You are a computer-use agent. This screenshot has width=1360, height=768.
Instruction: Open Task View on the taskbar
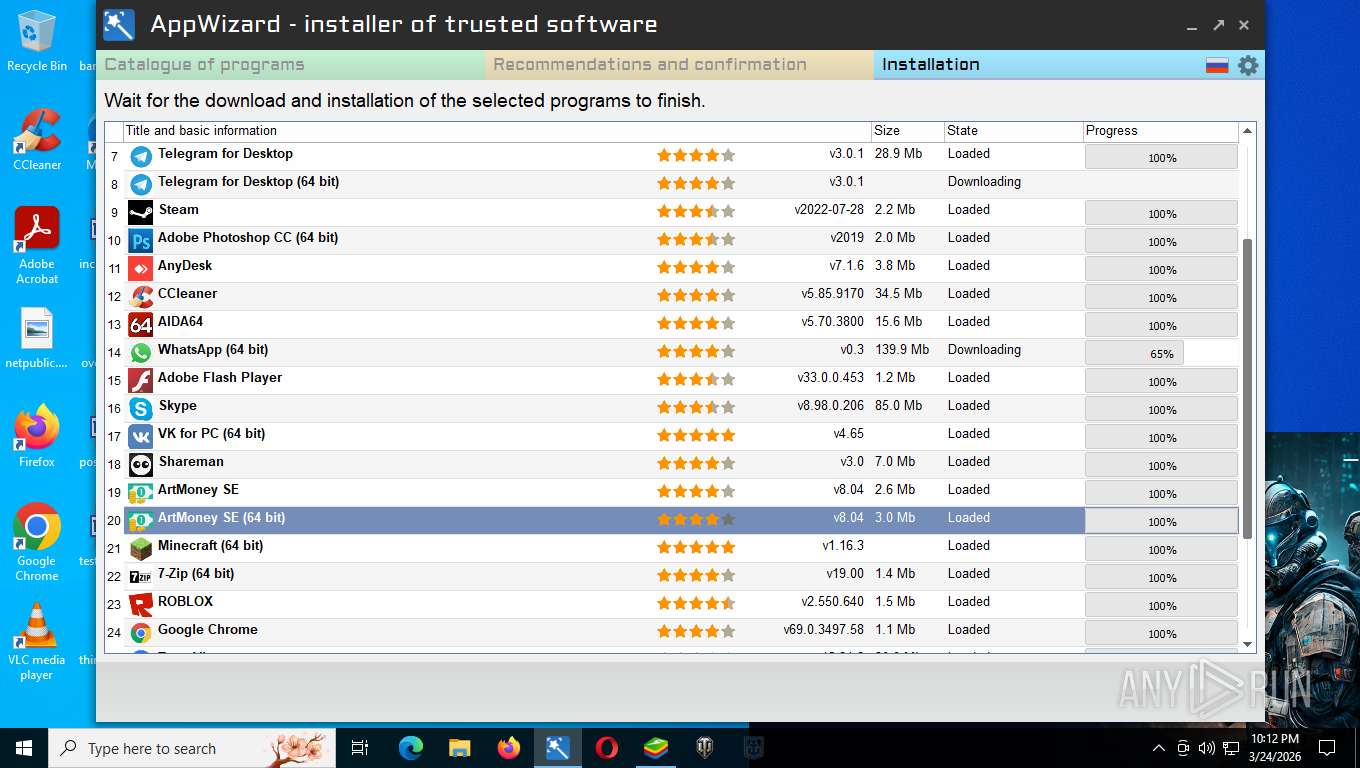click(360, 748)
